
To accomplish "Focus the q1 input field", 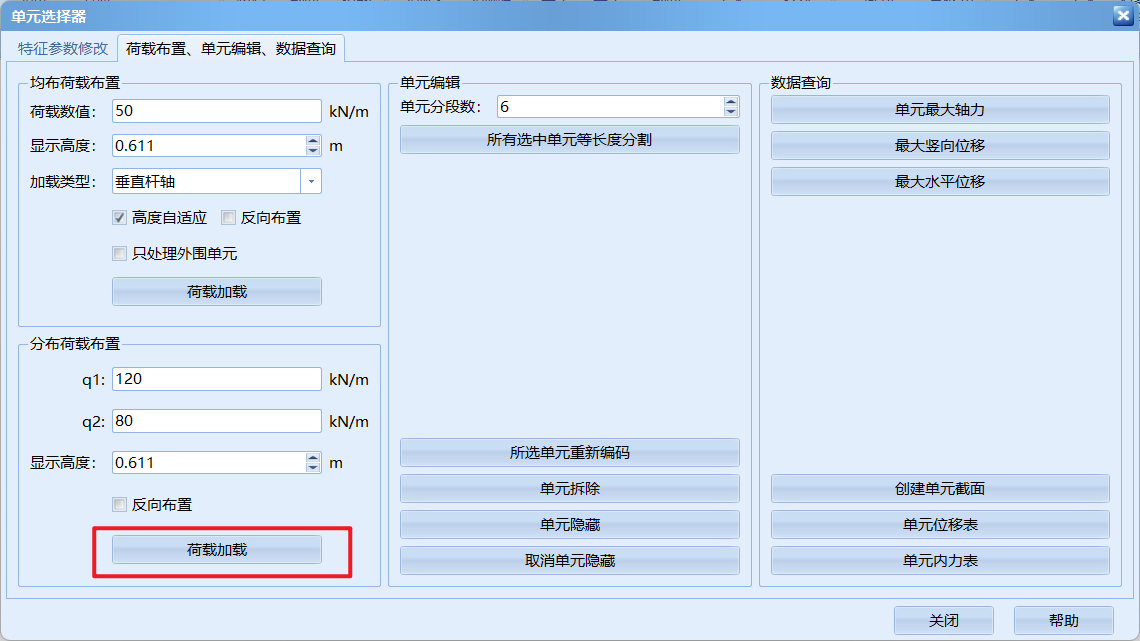I will [x=216, y=379].
